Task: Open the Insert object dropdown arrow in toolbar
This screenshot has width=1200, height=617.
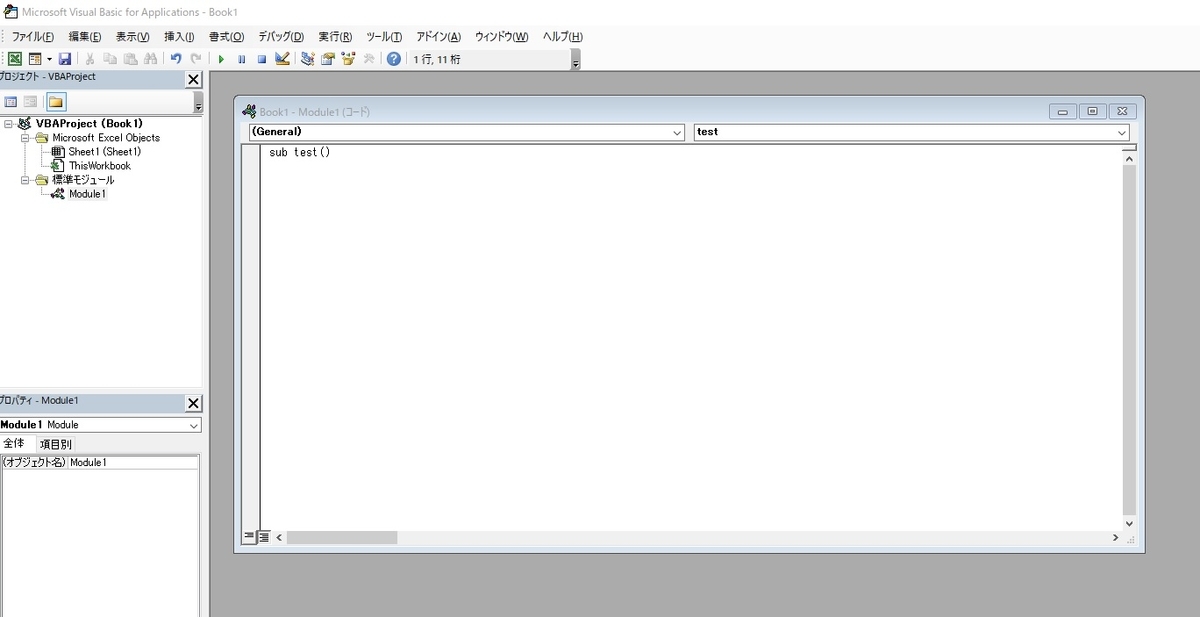Action: [x=48, y=59]
